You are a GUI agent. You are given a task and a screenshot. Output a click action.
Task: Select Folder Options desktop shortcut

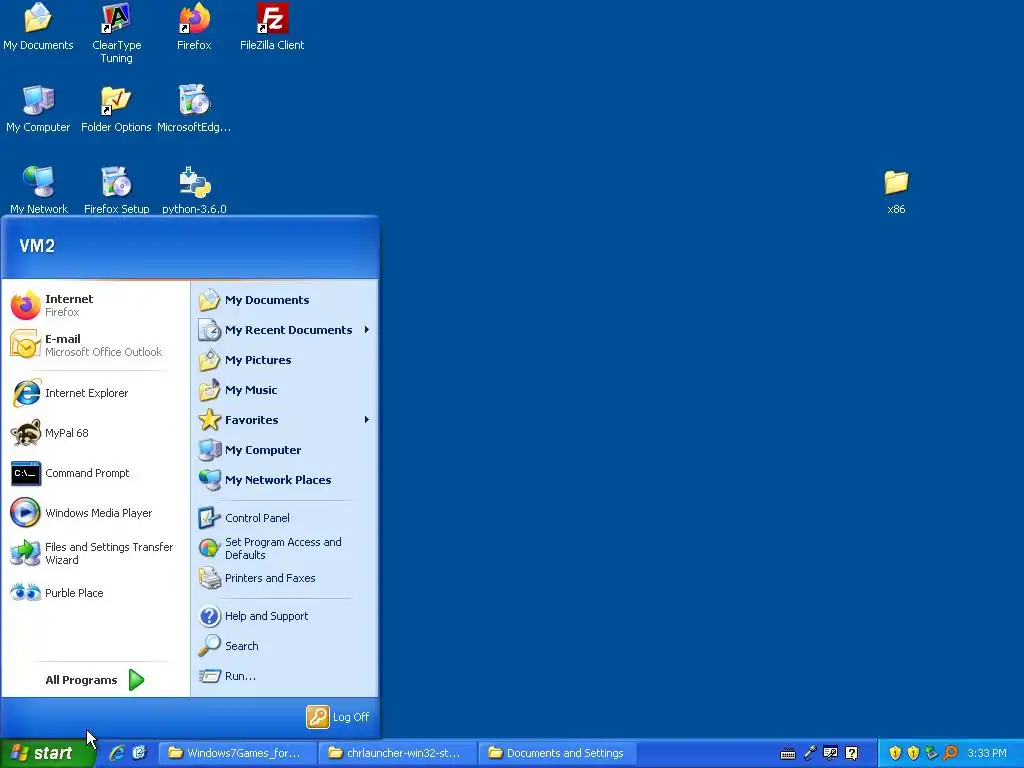116,109
